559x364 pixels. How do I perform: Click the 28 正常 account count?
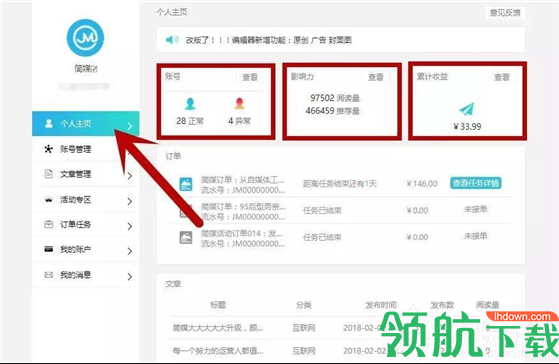click(190, 121)
